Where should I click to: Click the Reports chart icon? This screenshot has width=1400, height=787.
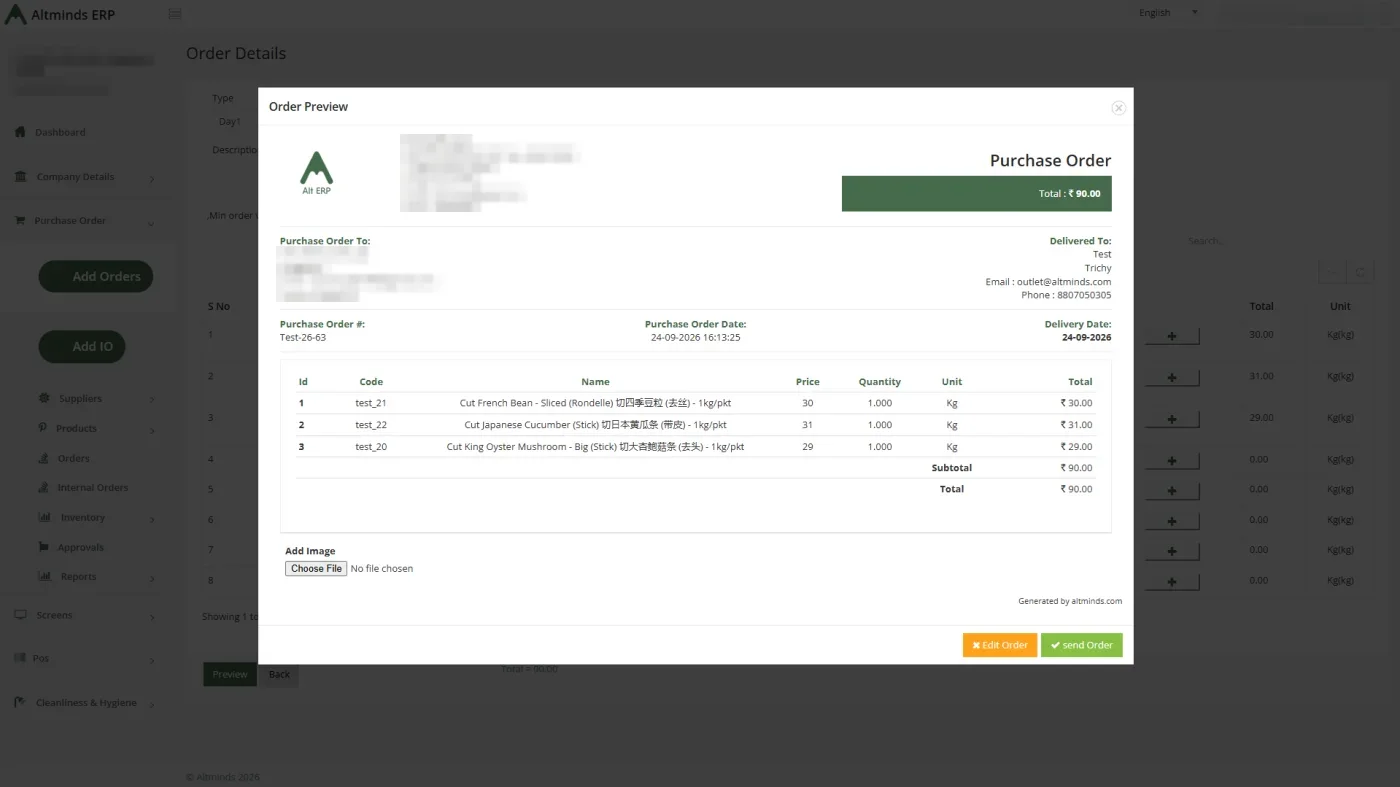(x=44, y=576)
